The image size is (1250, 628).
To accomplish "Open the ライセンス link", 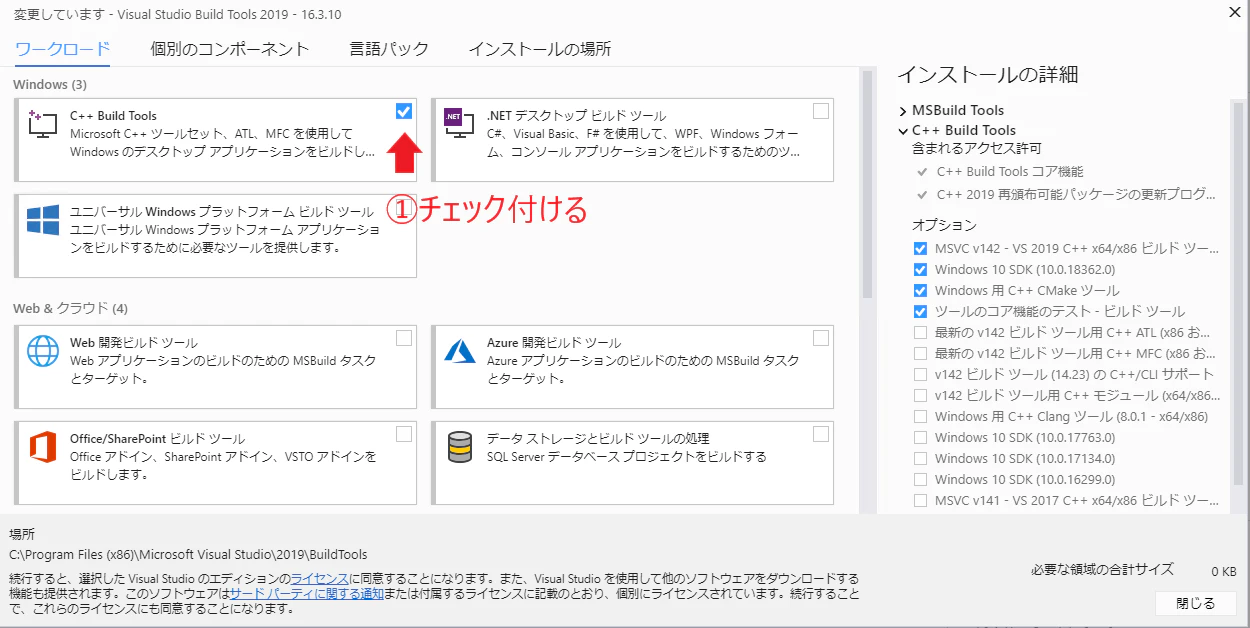I will click(x=319, y=579).
